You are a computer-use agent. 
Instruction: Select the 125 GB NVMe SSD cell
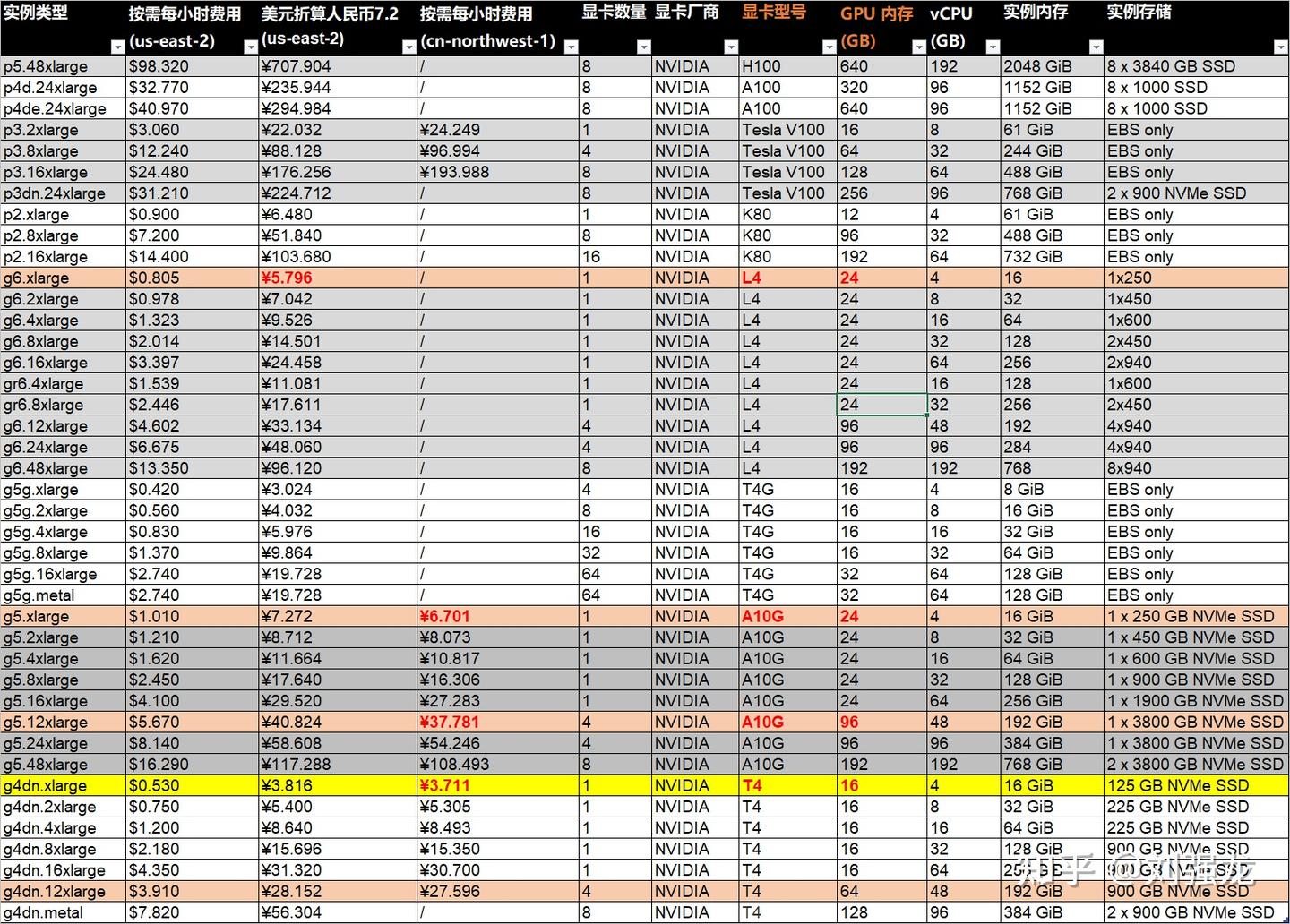tap(1197, 786)
